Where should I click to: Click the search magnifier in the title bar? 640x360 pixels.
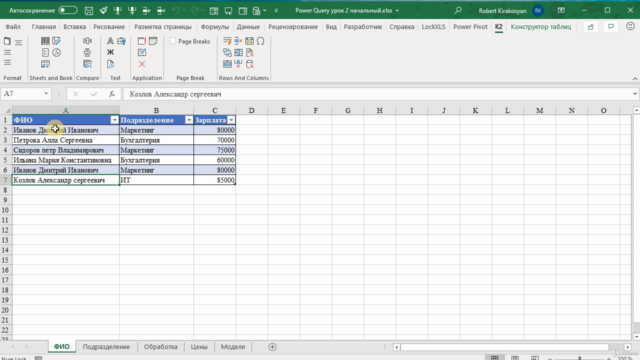coord(458,10)
